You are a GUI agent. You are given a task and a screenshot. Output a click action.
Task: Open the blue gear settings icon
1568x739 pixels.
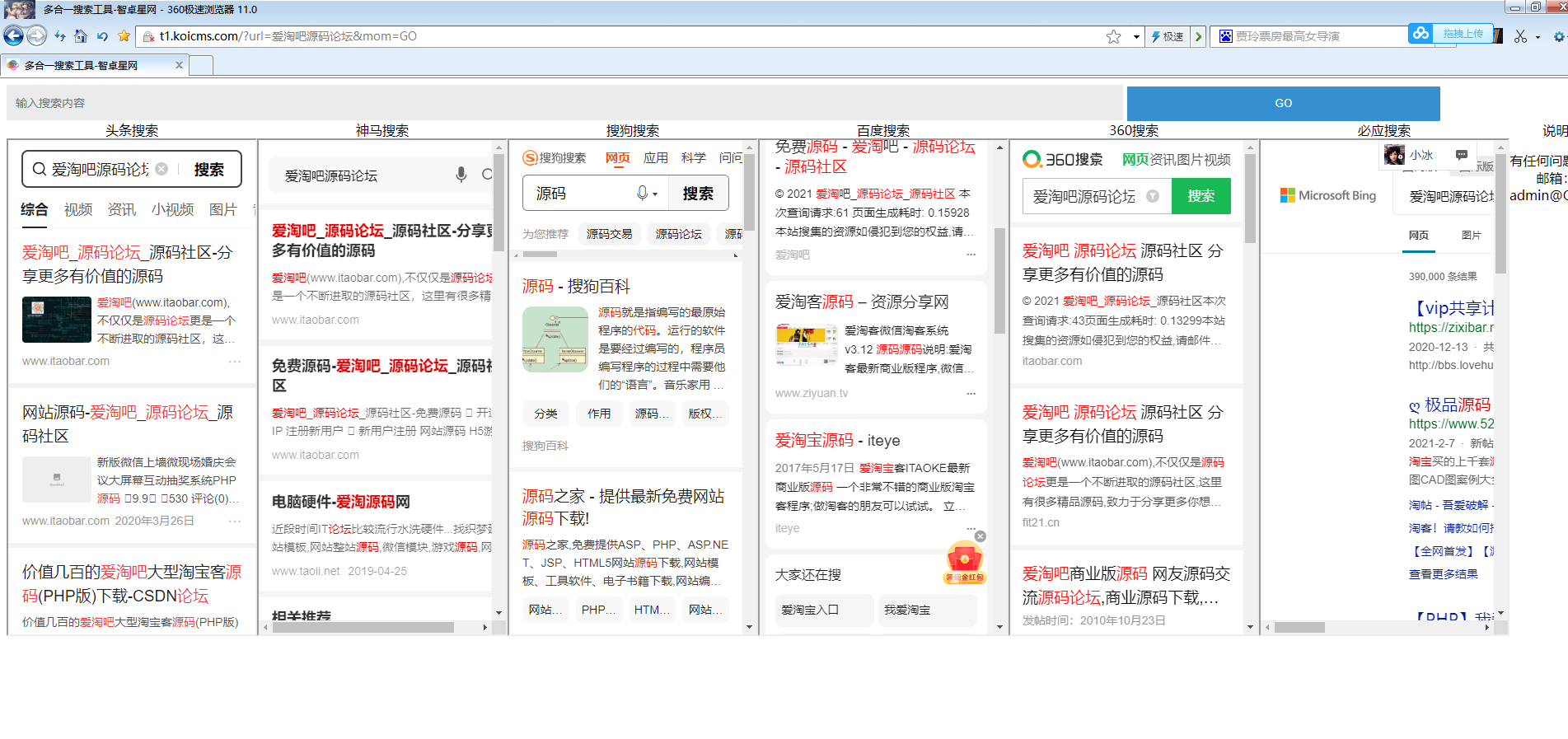[x=1559, y=36]
